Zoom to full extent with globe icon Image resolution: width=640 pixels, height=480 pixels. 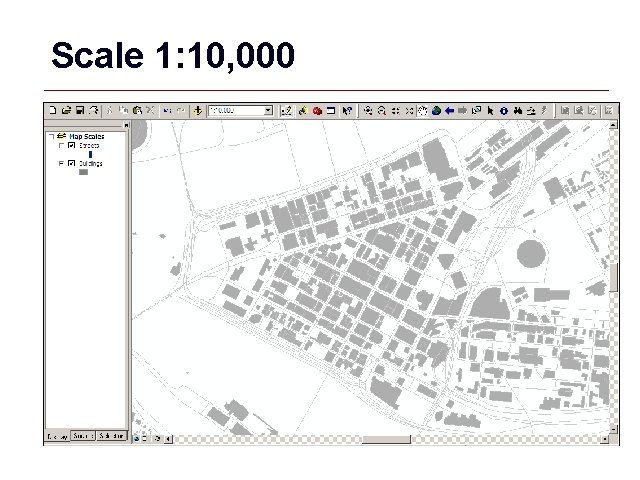coord(436,111)
